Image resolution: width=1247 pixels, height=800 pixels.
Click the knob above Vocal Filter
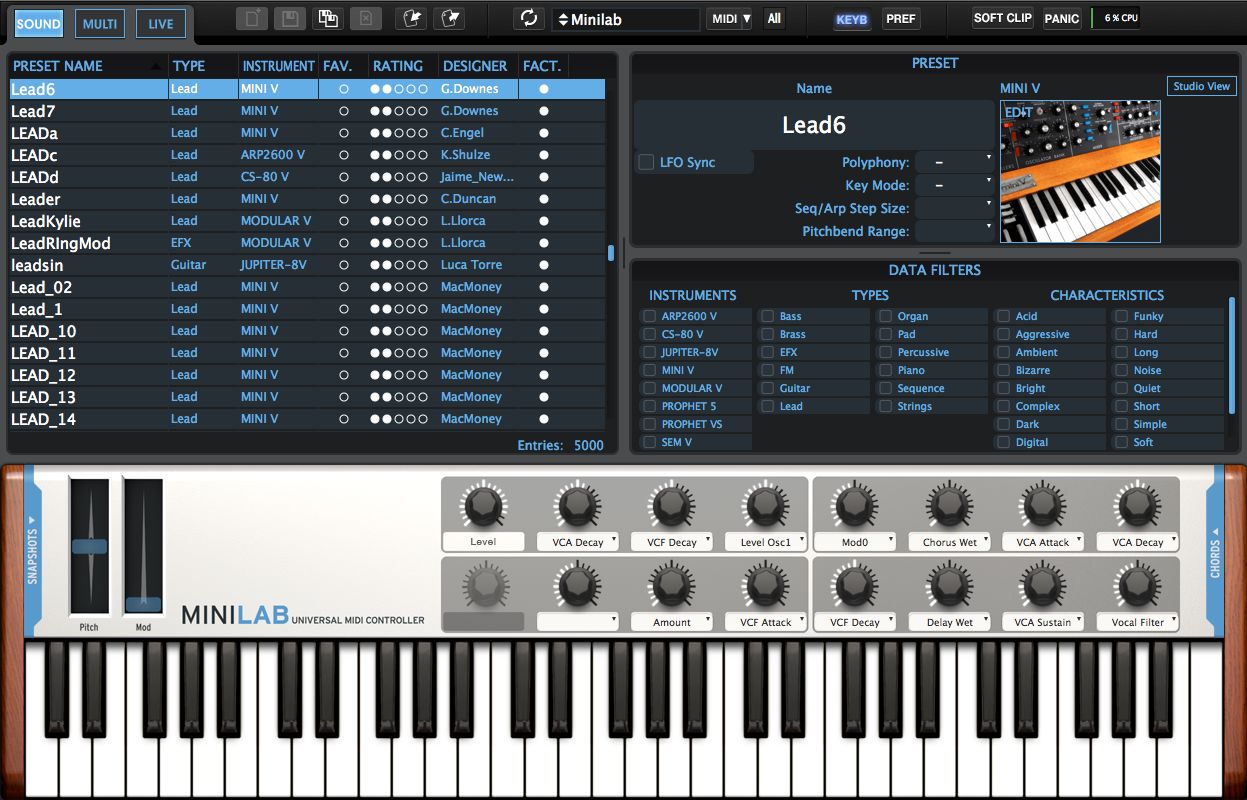pyautogui.click(x=1136, y=585)
